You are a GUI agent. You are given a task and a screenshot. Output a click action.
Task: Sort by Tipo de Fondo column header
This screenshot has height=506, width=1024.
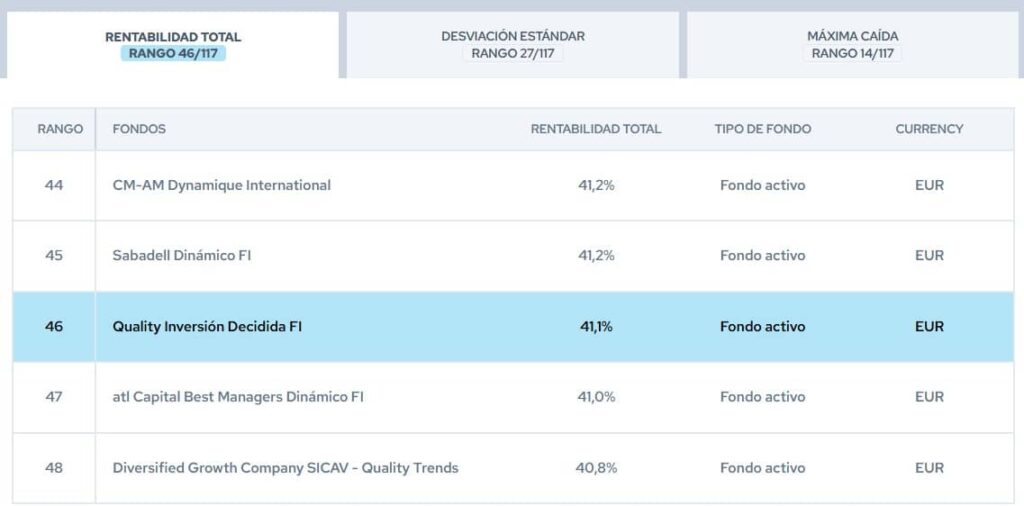click(763, 129)
